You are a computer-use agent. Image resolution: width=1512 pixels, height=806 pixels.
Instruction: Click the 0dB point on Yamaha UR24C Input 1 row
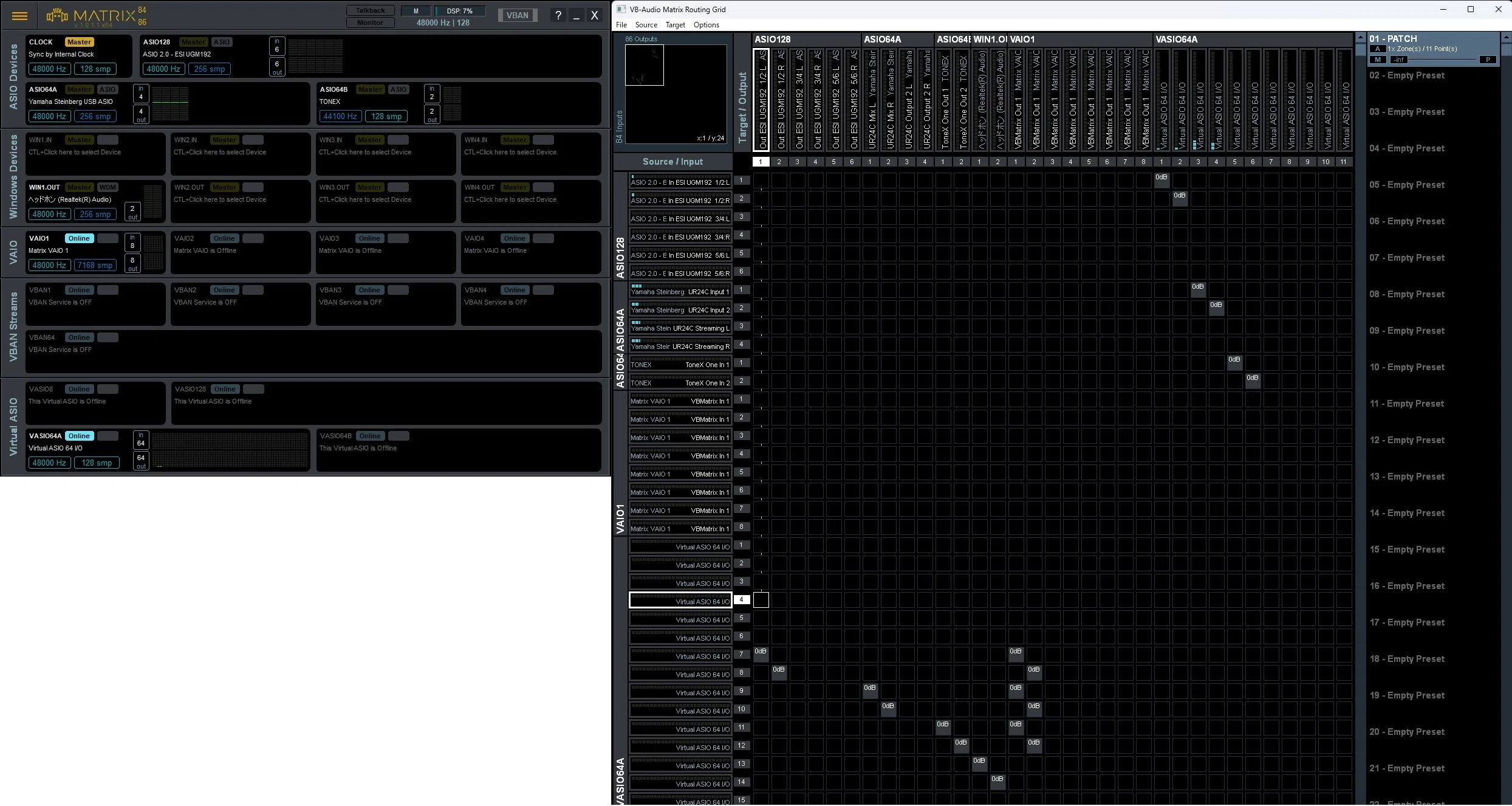[1197, 289]
